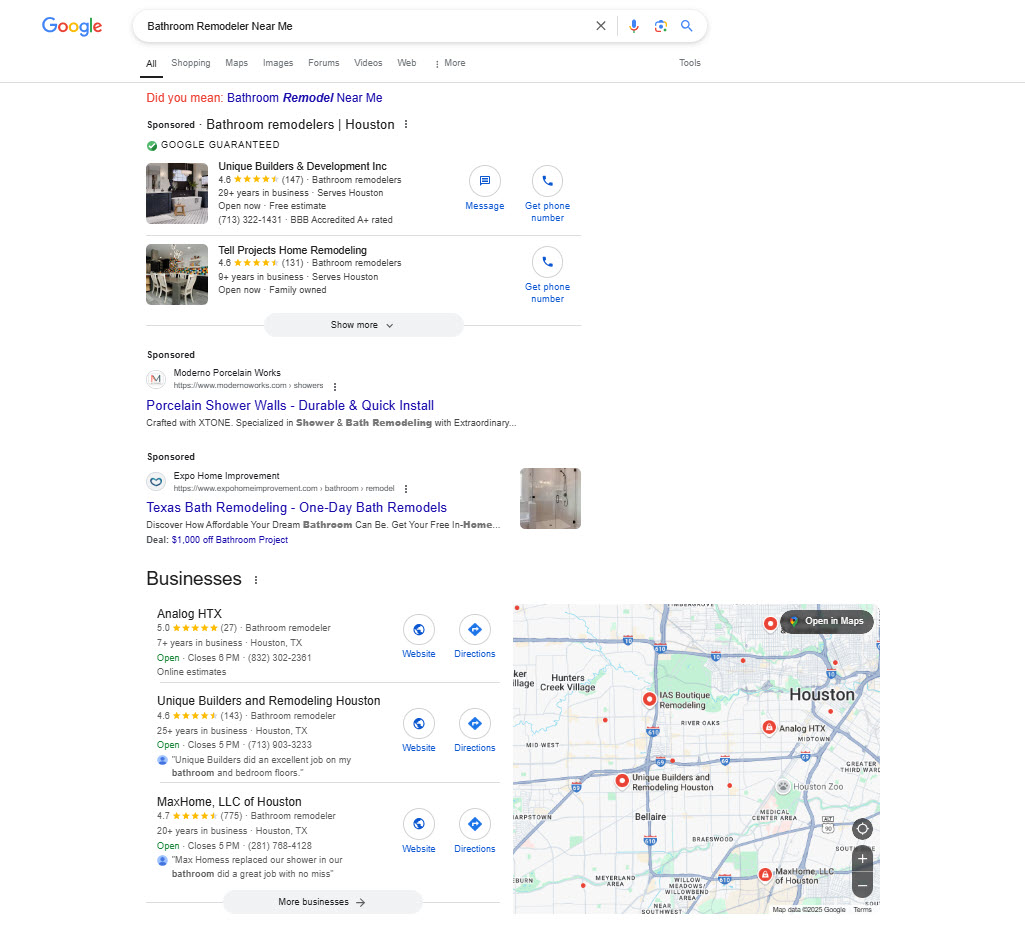The image size is (1025, 930).
Task: Click the Website icon for Analog HTX
Action: (x=418, y=629)
